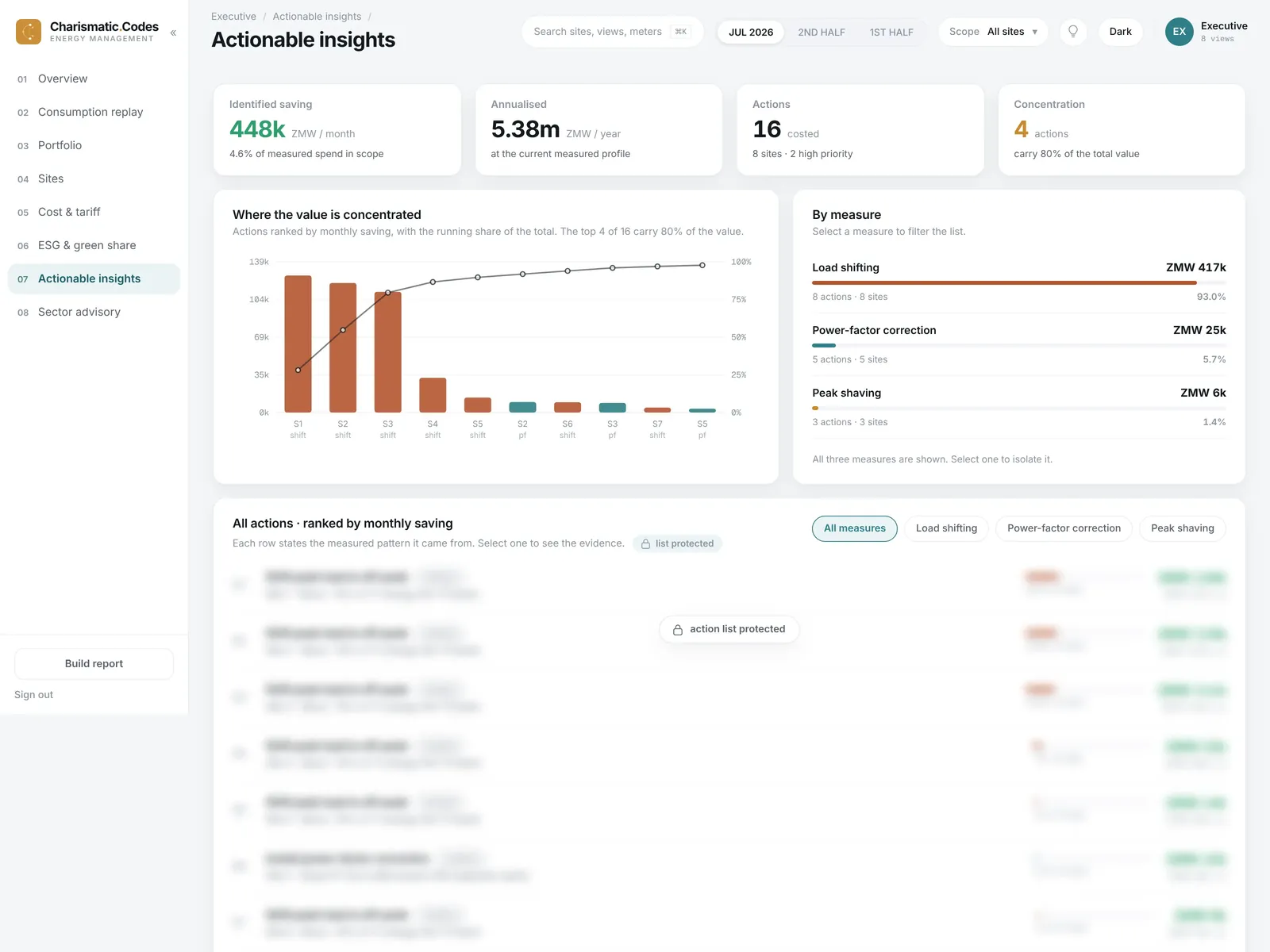This screenshot has width=1270, height=952.
Task: Select Actionable insights in sidebar
Action: point(94,278)
